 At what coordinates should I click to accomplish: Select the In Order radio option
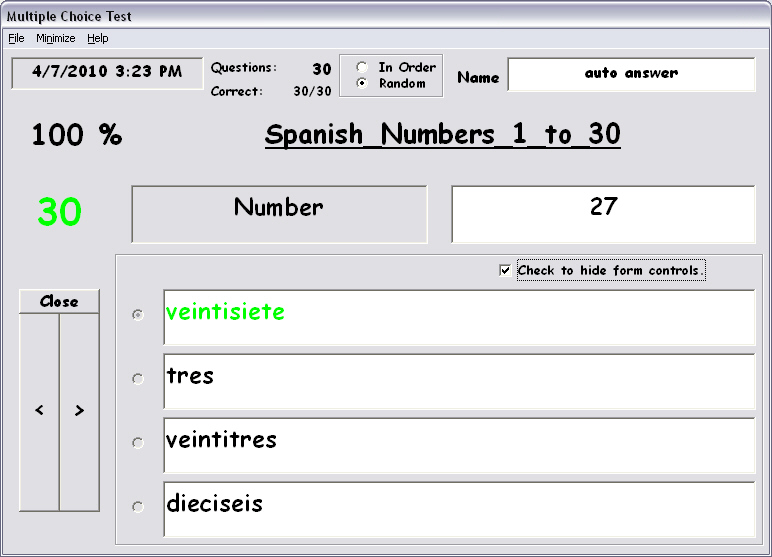tap(362, 68)
